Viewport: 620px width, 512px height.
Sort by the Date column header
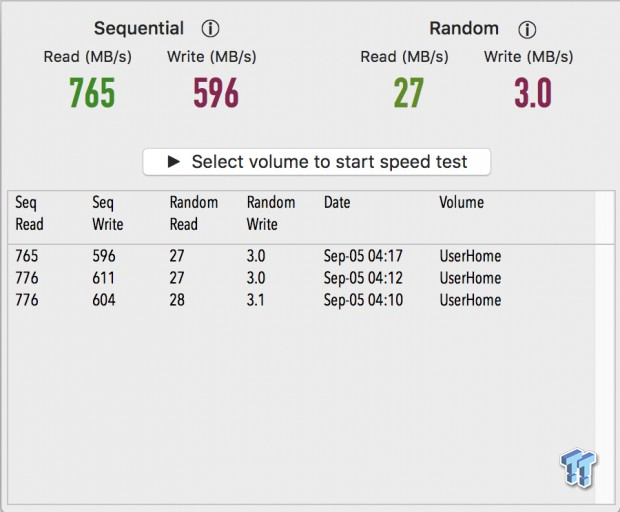(x=337, y=202)
